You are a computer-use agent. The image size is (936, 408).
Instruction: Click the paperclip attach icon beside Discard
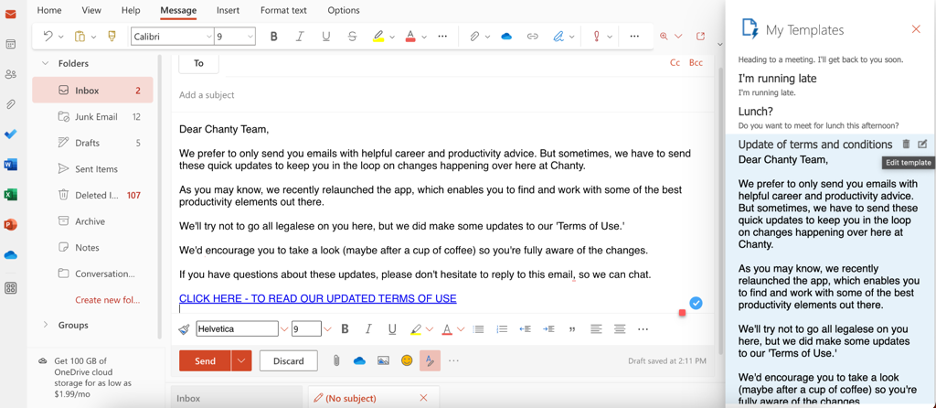(x=336, y=361)
